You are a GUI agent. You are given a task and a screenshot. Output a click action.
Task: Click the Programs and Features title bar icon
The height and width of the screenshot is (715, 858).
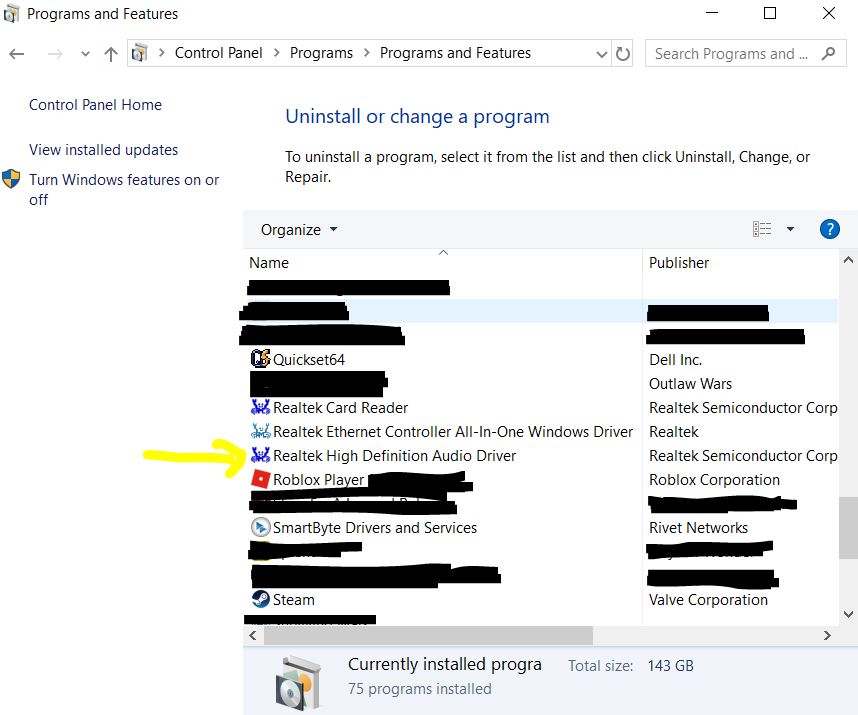click(11, 14)
